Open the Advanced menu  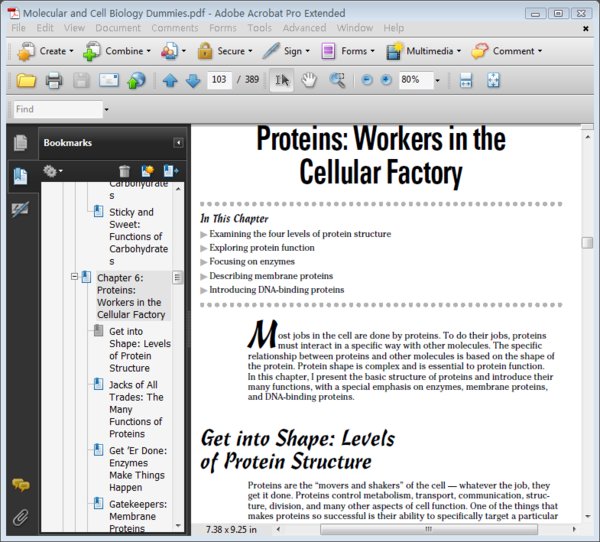[304, 28]
